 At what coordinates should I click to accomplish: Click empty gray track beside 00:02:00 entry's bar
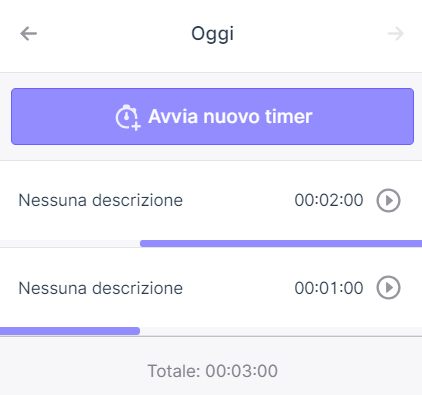(70, 244)
